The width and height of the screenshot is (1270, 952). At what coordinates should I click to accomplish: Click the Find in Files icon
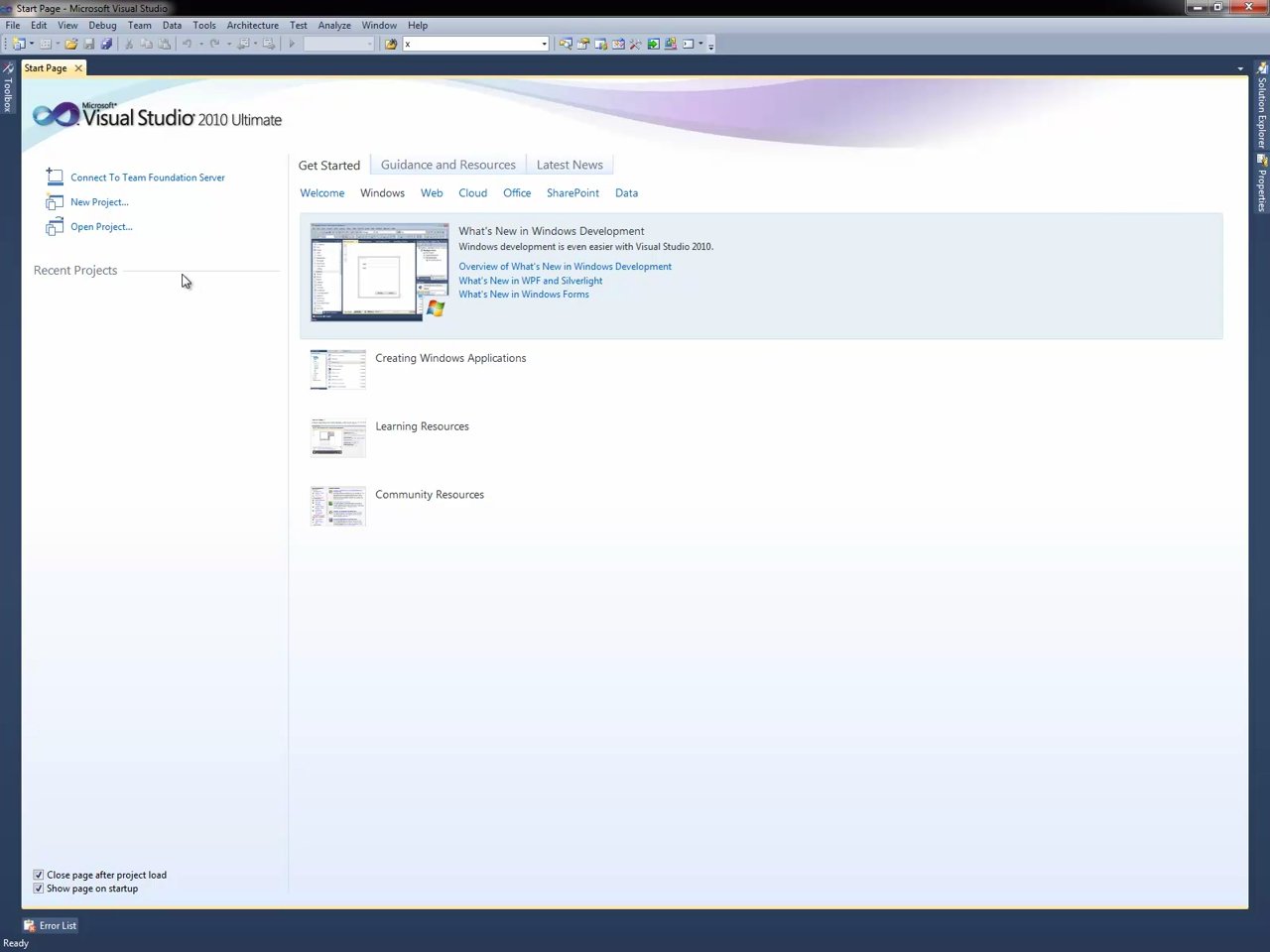391,44
